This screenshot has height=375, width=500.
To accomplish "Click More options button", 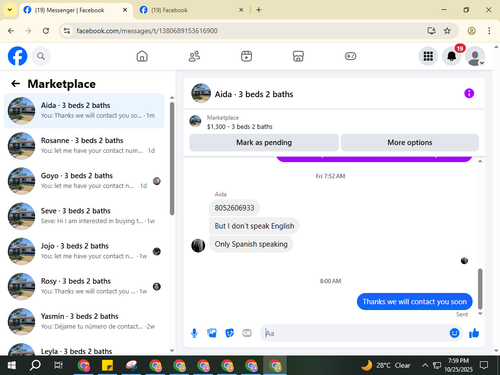I will pyautogui.click(x=410, y=143).
